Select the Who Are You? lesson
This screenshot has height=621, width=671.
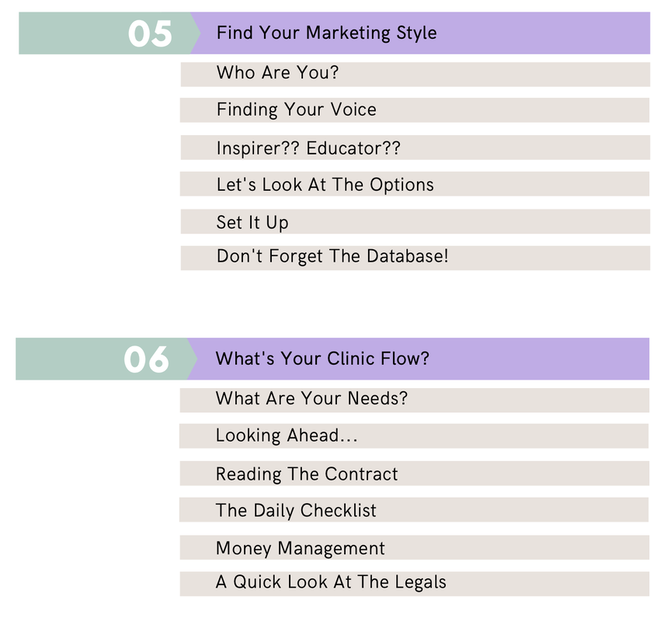(x=415, y=74)
